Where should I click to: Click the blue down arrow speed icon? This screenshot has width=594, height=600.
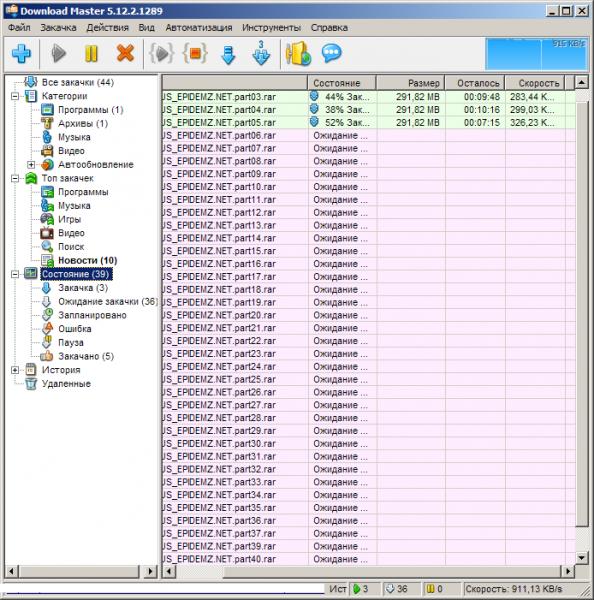228,54
